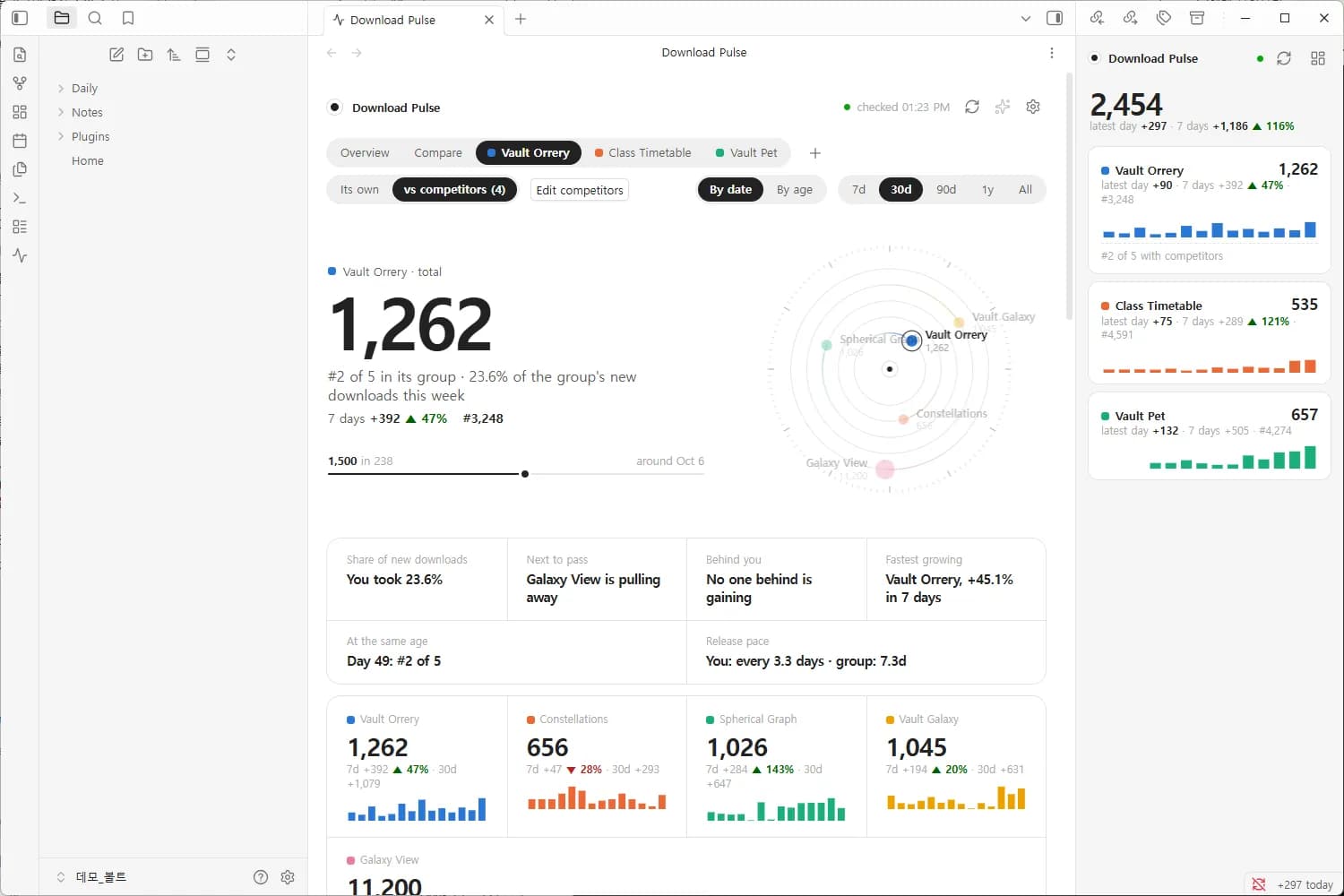Change sort order icon
This screenshot has width=1344, height=896.
click(x=174, y=55)
